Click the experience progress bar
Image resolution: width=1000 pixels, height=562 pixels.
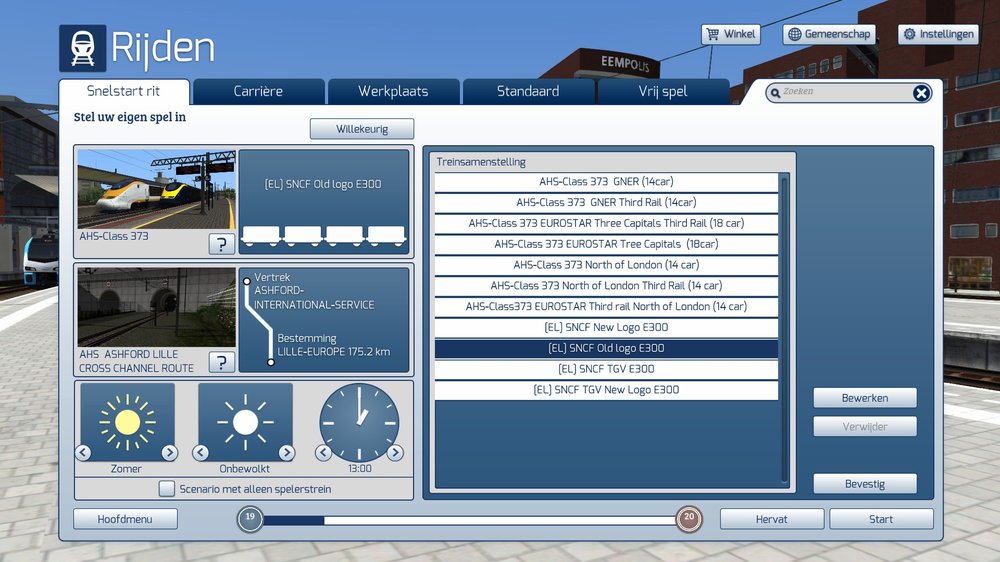coord(469,521)
